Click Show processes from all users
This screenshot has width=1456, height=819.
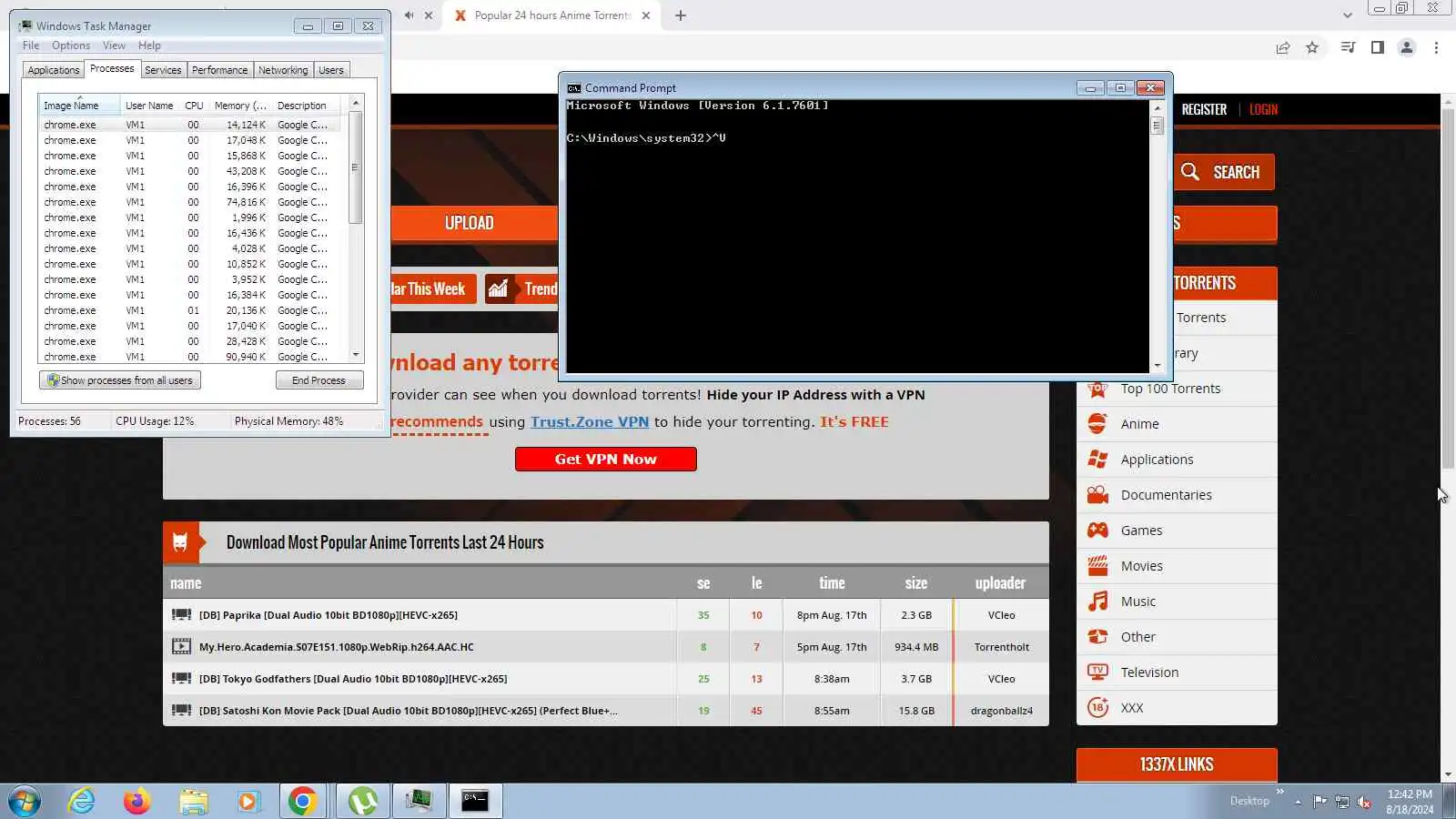119,380
